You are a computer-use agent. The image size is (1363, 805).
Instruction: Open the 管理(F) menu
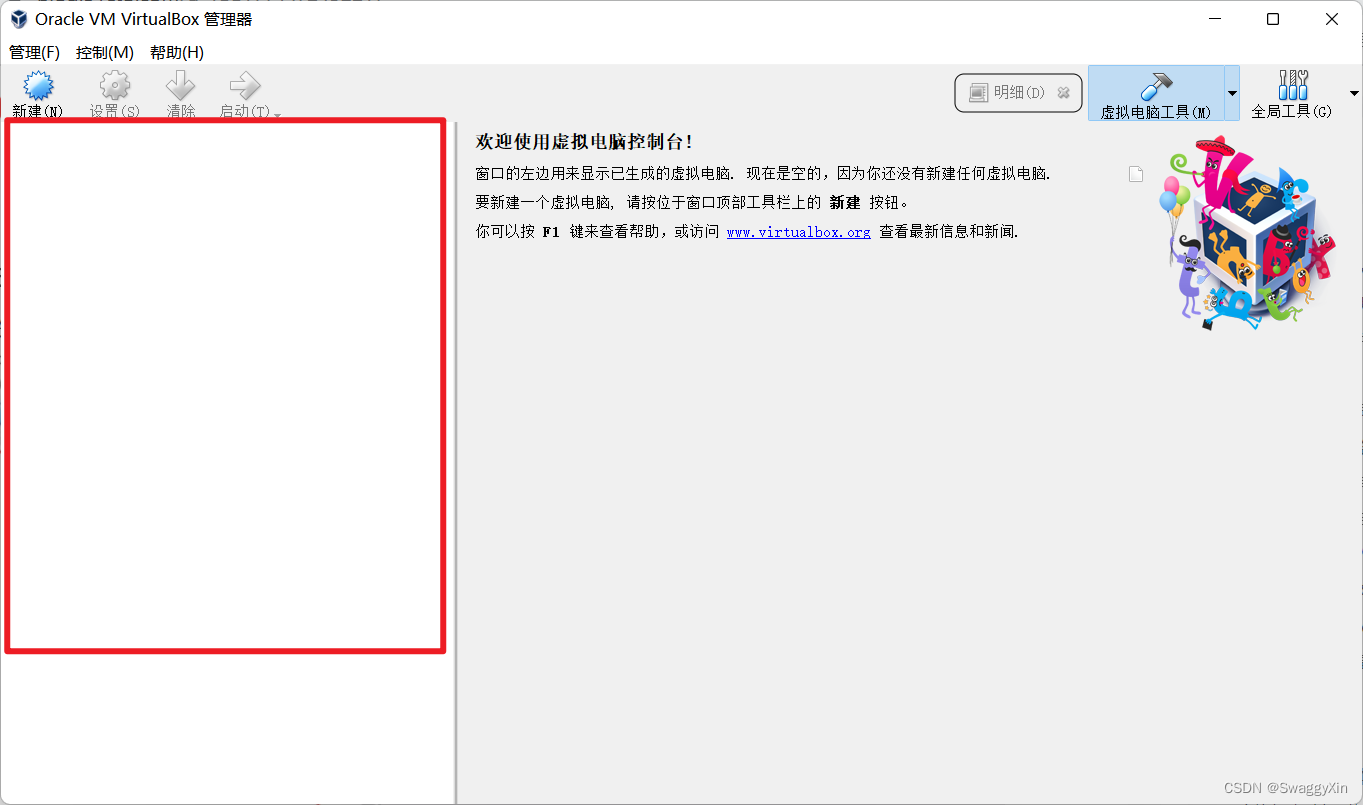click(34, 52)
